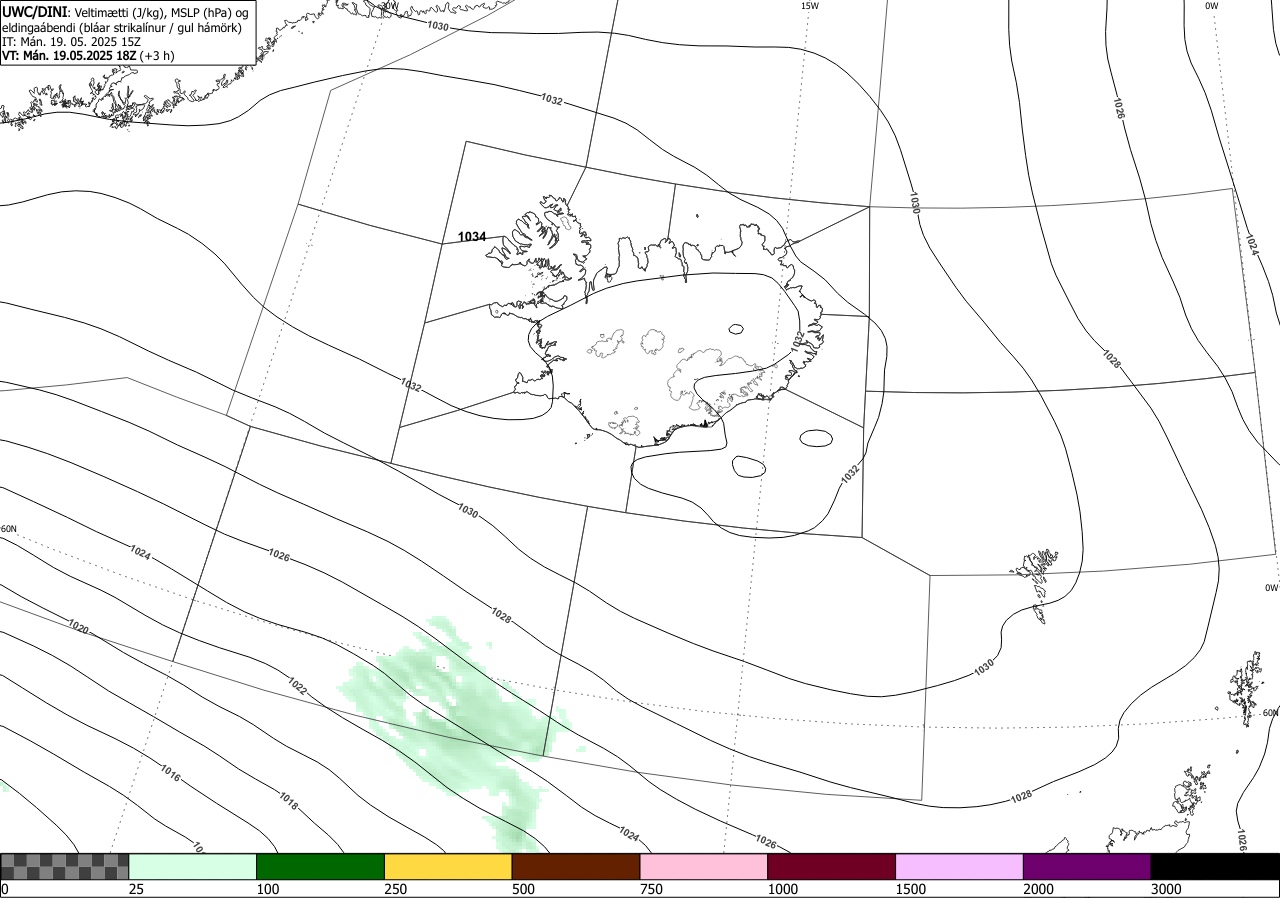1280x898 pixels.
Task: Select the 'IT: Mán. 19. 05. 2025 15Z' line
Action: pyautogui.click(x=73, y=42)
